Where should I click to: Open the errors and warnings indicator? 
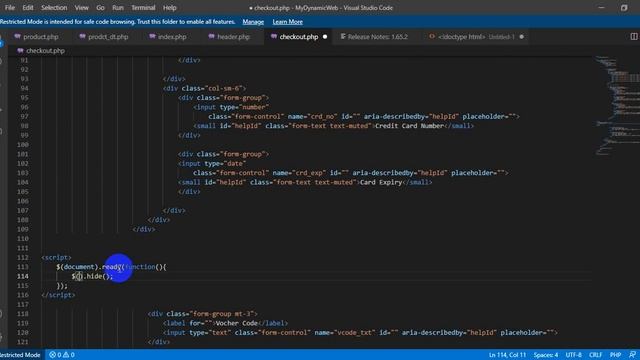[62, 355]
